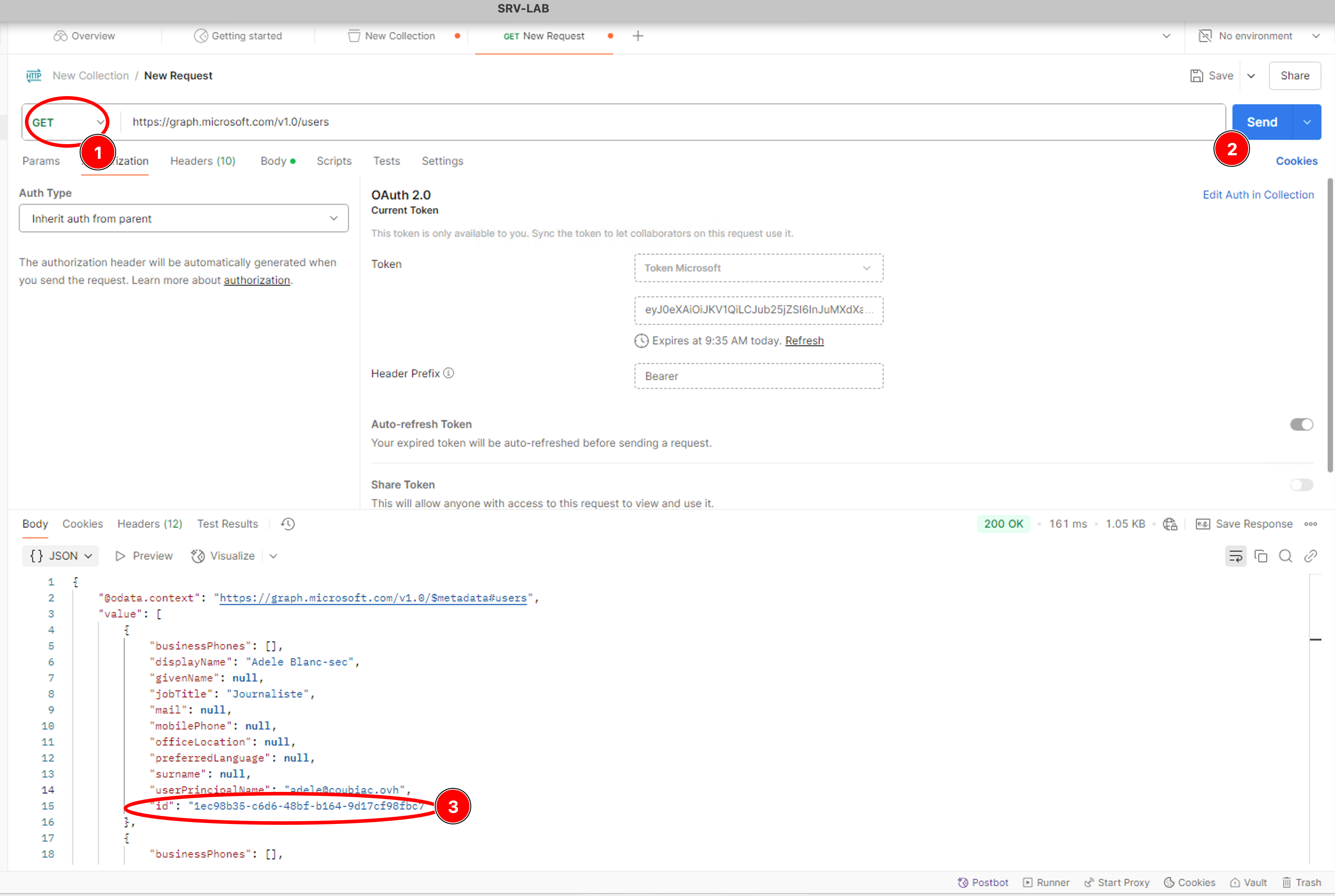Search response with magnifier icon
This screenshot has width=1335, height=896.
[x=1285, y=556]
